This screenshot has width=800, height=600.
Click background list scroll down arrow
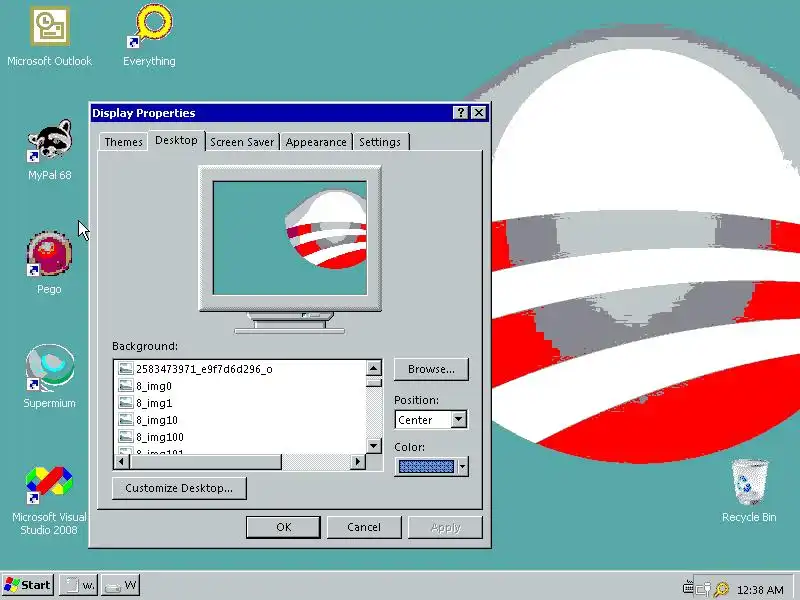(x=374, y=445)
